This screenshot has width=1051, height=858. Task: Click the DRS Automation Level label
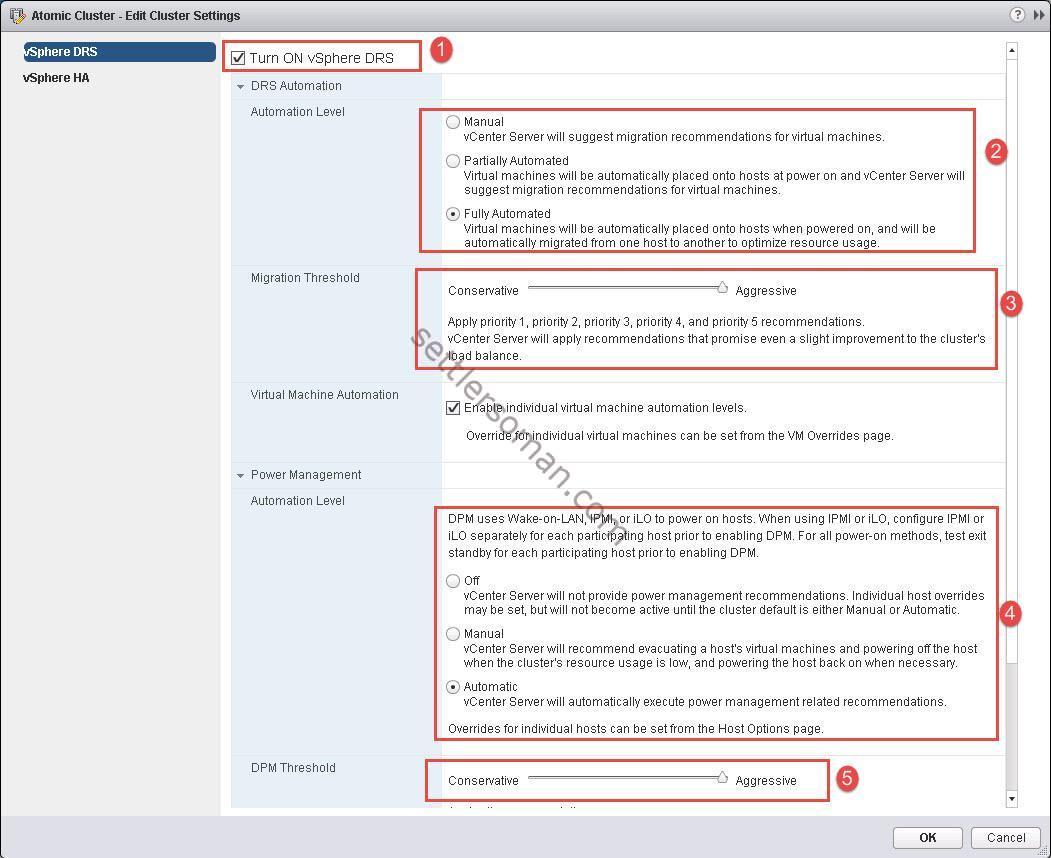tap(298, 112)
